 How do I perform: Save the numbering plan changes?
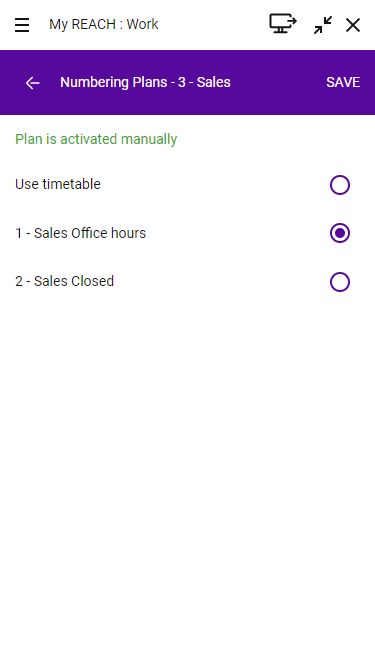(343, 82)
